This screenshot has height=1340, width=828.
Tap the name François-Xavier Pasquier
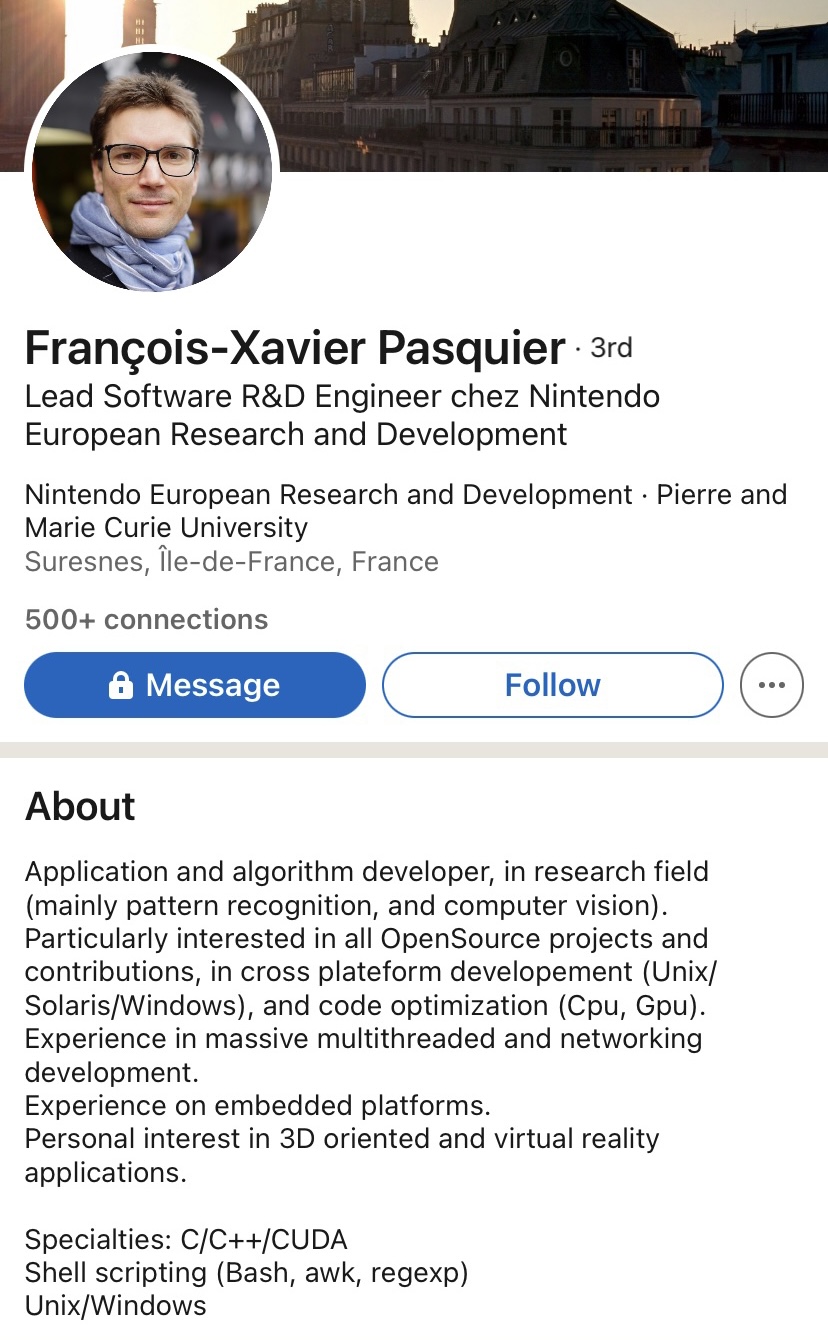(x=295, y=348)
